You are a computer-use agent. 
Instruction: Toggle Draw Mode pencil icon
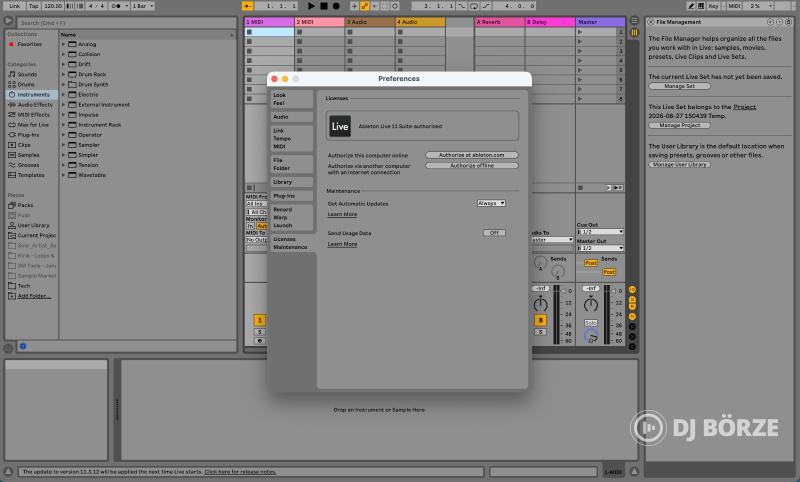(691, 6)
